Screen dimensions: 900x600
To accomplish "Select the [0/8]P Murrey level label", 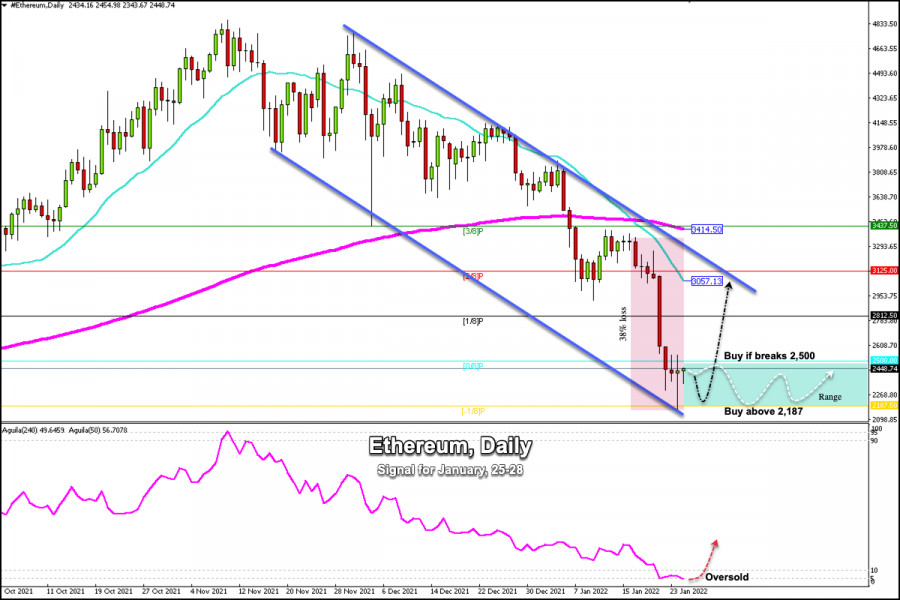I will [x=473, y=366].
